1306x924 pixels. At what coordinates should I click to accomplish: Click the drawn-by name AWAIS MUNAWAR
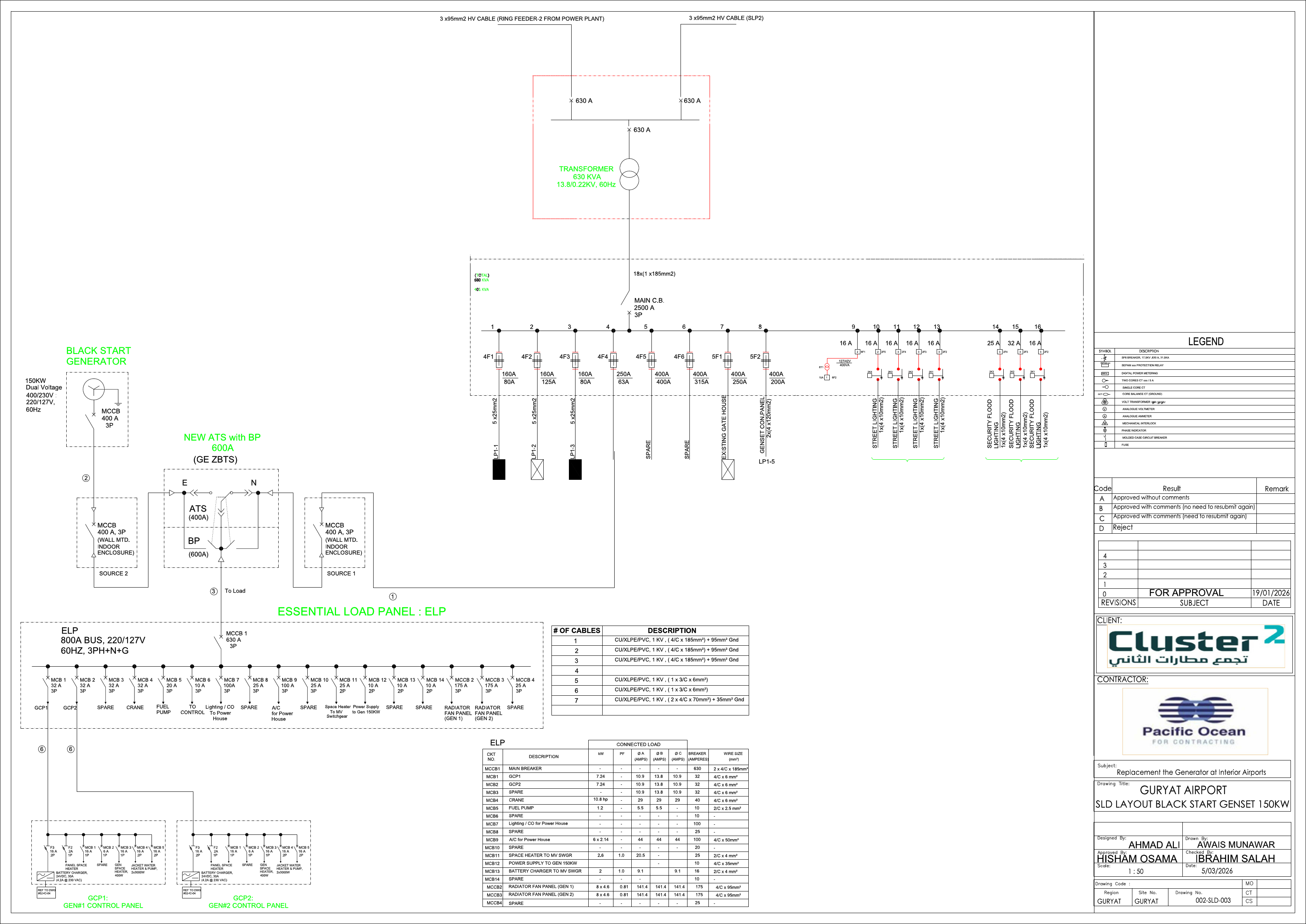point(1236,845)
